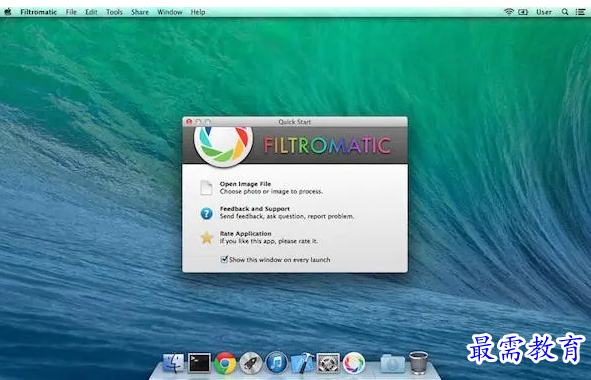Viewport: 591px width, 380px height.
Task: Open Filtromatic app from the dock
Action: click(x=354, y=363)
